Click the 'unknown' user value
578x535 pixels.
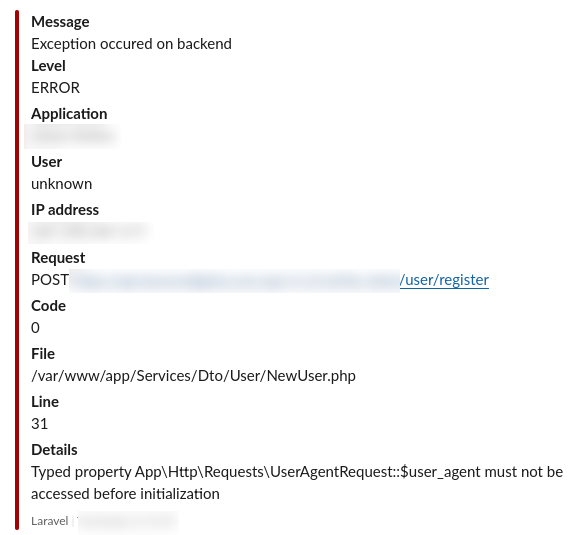coord(62,184)
